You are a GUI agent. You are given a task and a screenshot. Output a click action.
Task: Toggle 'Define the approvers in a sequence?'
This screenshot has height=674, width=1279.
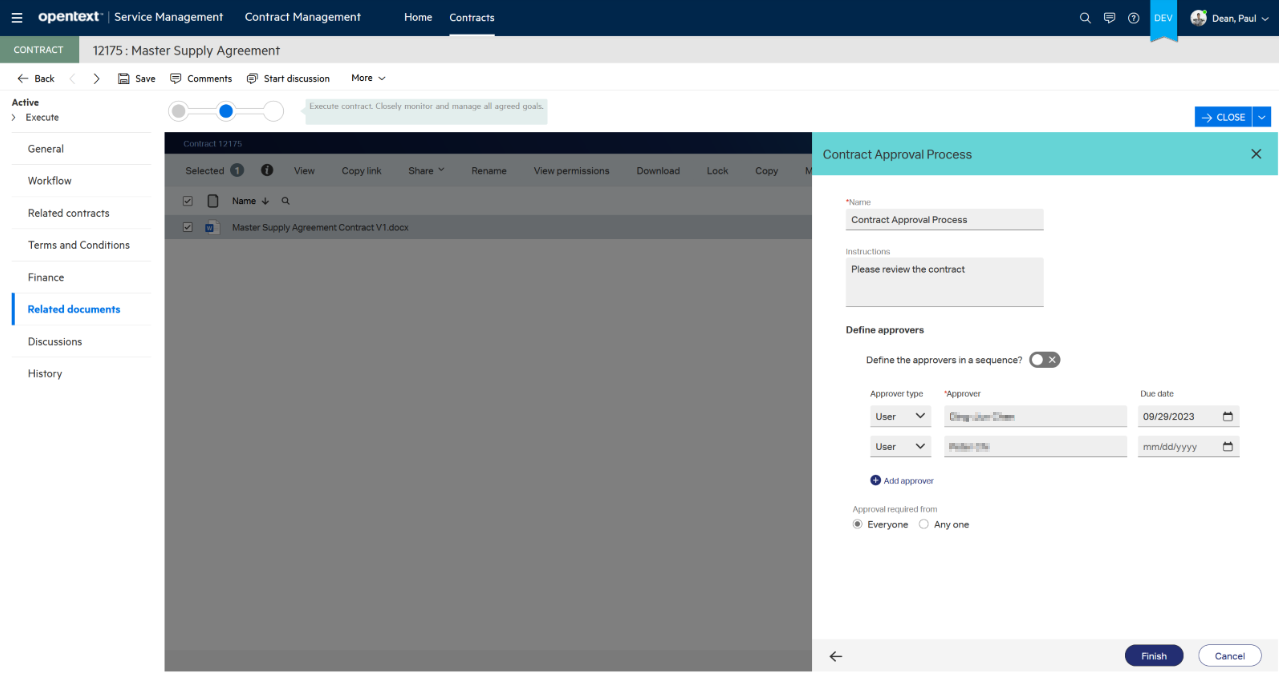[1044, 359]
